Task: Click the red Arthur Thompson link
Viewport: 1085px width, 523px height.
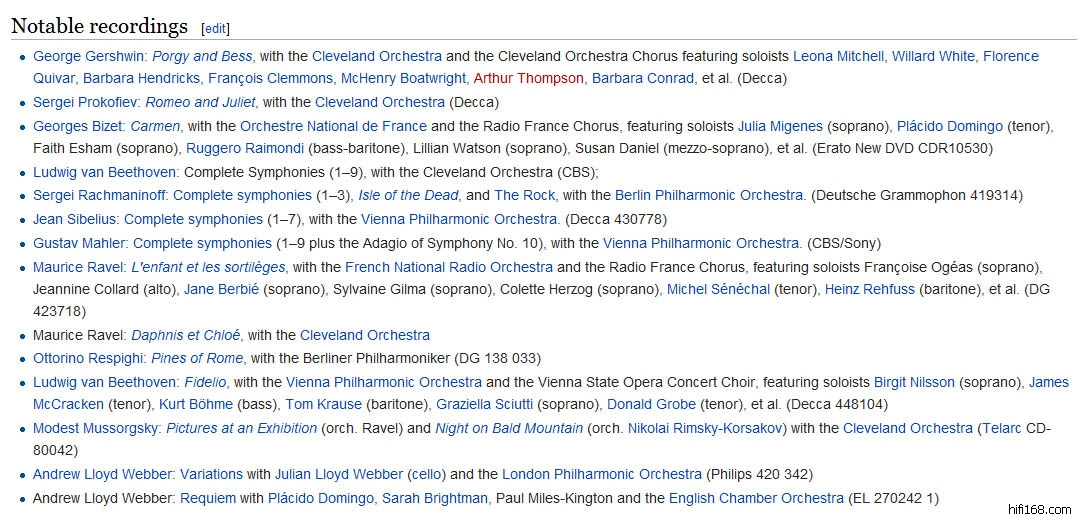Action: 528,78
